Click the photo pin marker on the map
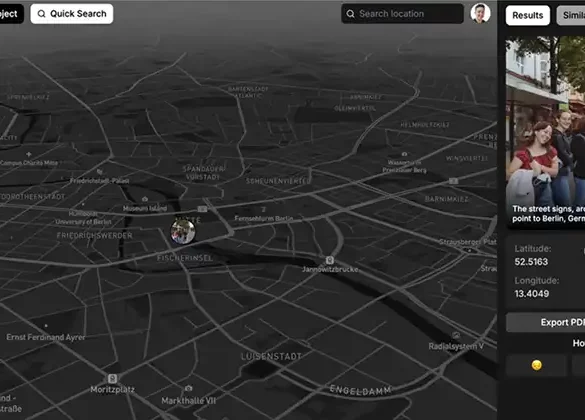585x420 pixels. pyautogui.click(x=183, y=232)
